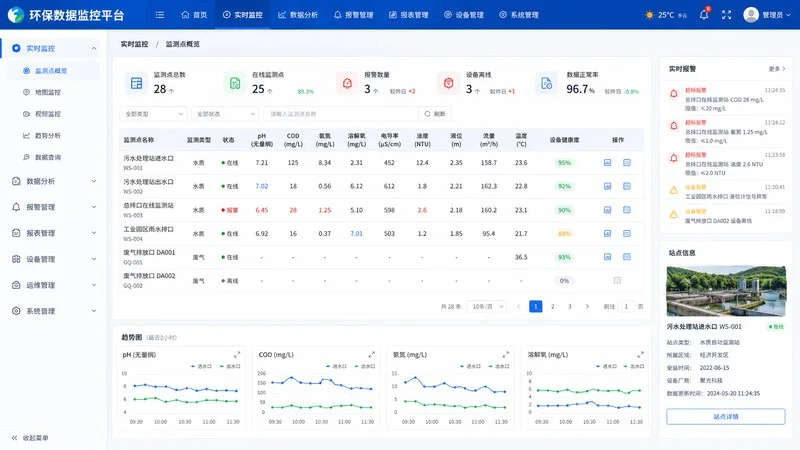Expand the 溶解氧 trend chart

(x=640, y=354)
